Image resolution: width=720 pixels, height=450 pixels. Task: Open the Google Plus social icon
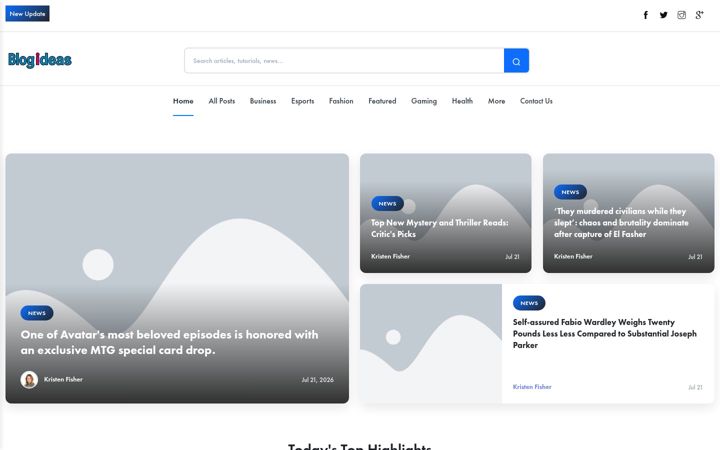coord(699,15)
